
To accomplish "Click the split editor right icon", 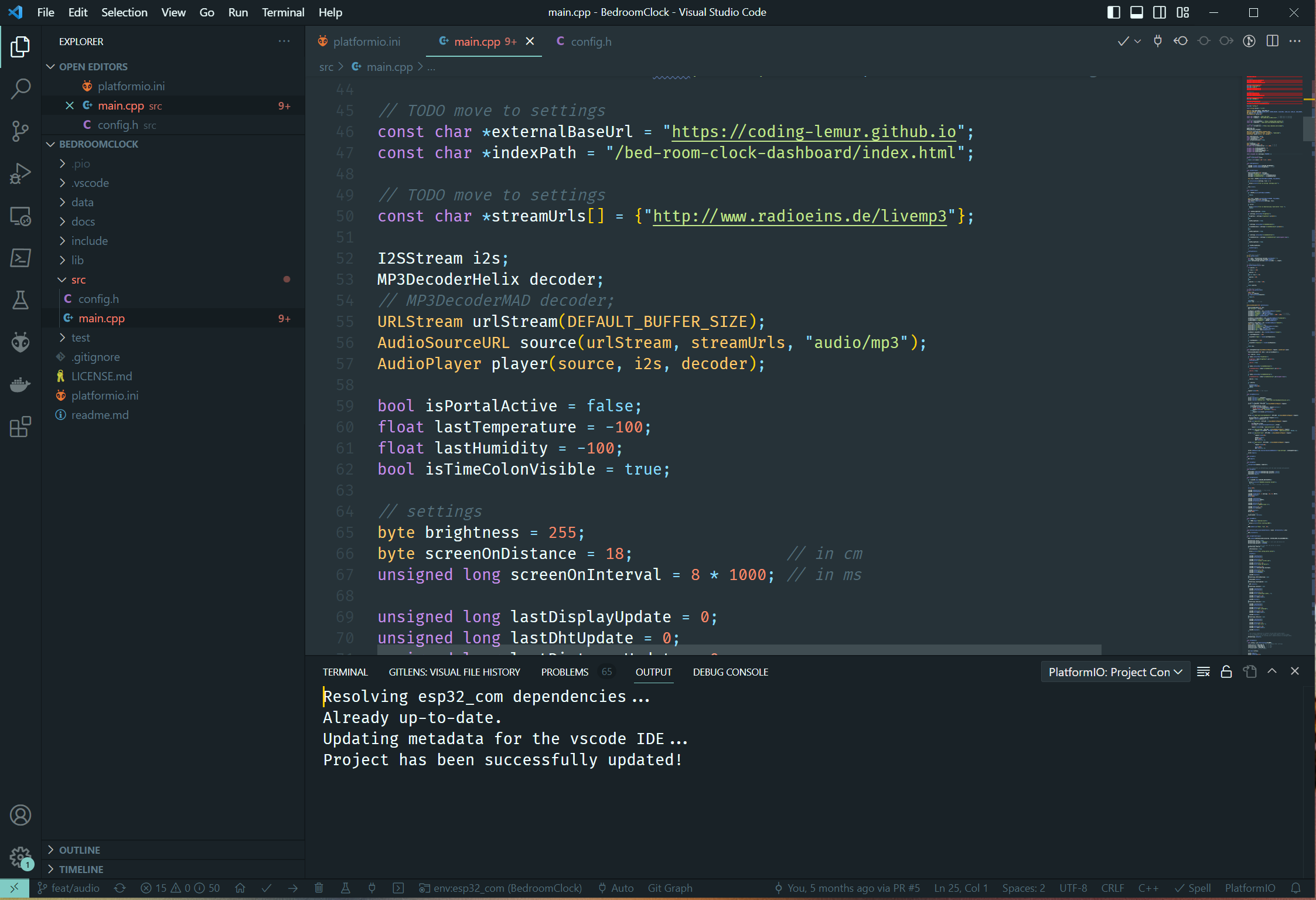I will [x=1272, y=41].
